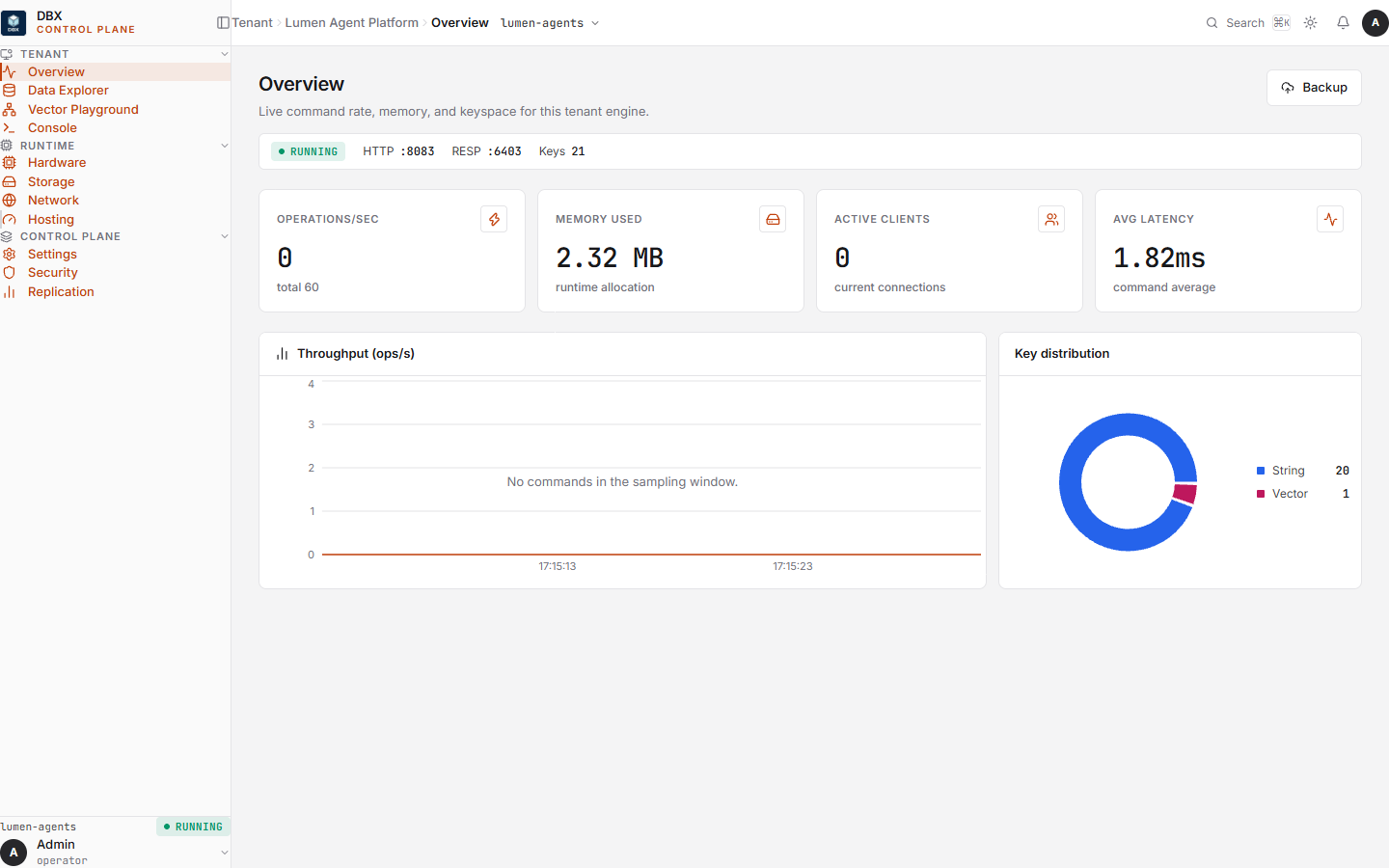Image resolution: width=1389 pixels, height=868 pixels.
Task: Click the Hosting gauge icon
Action: click(x=9, y=220)
